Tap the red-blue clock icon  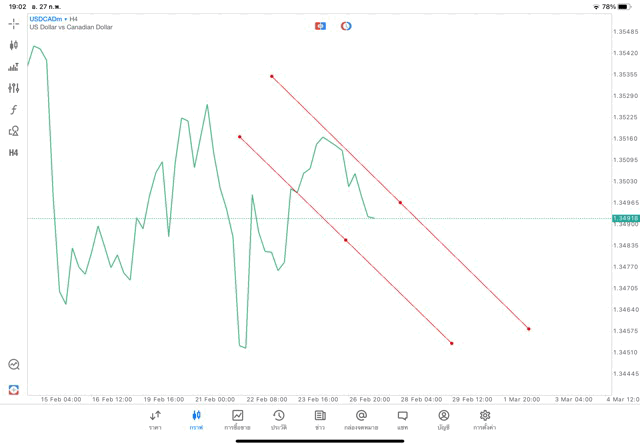346,26
